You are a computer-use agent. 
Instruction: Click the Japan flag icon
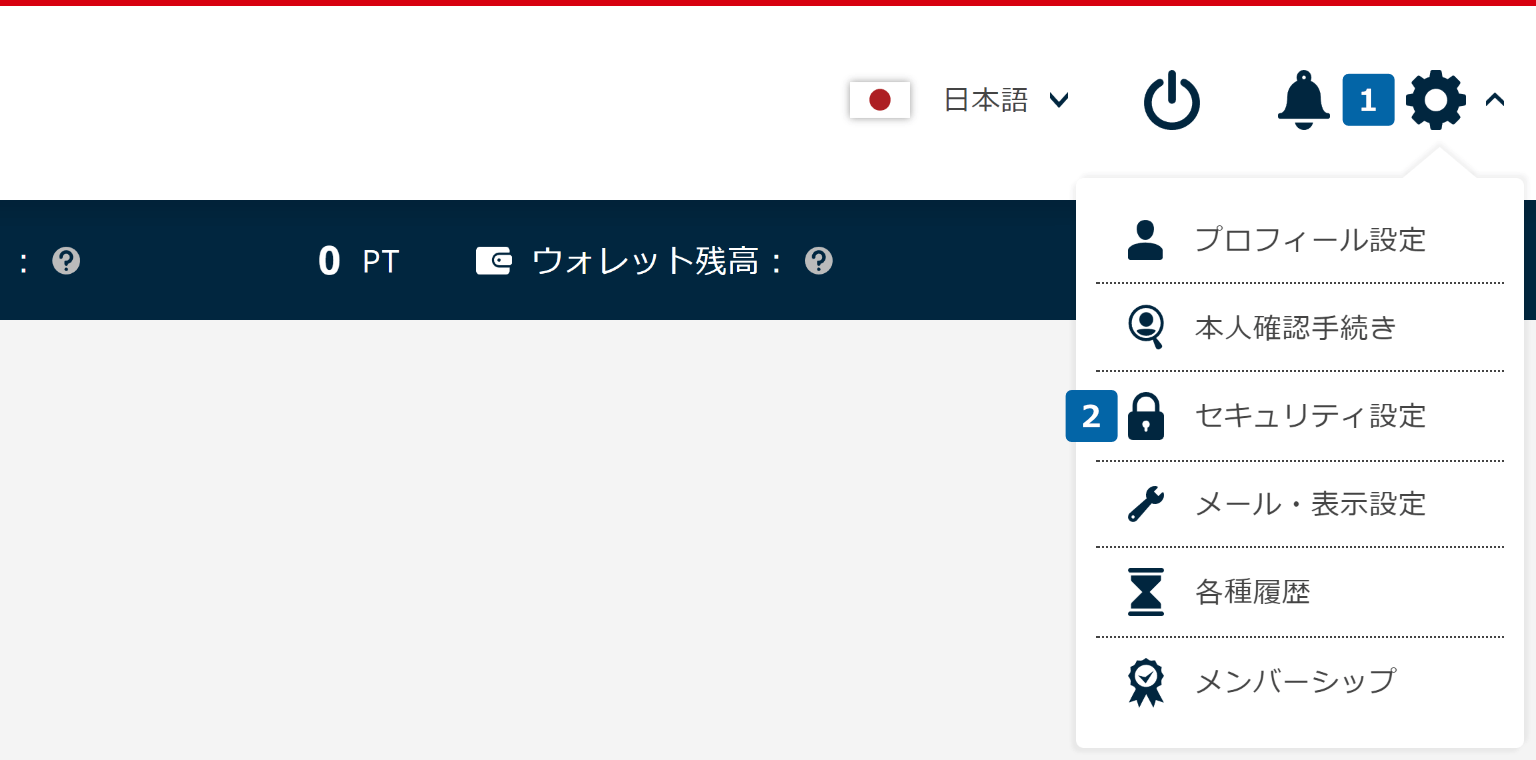(880, 100)
